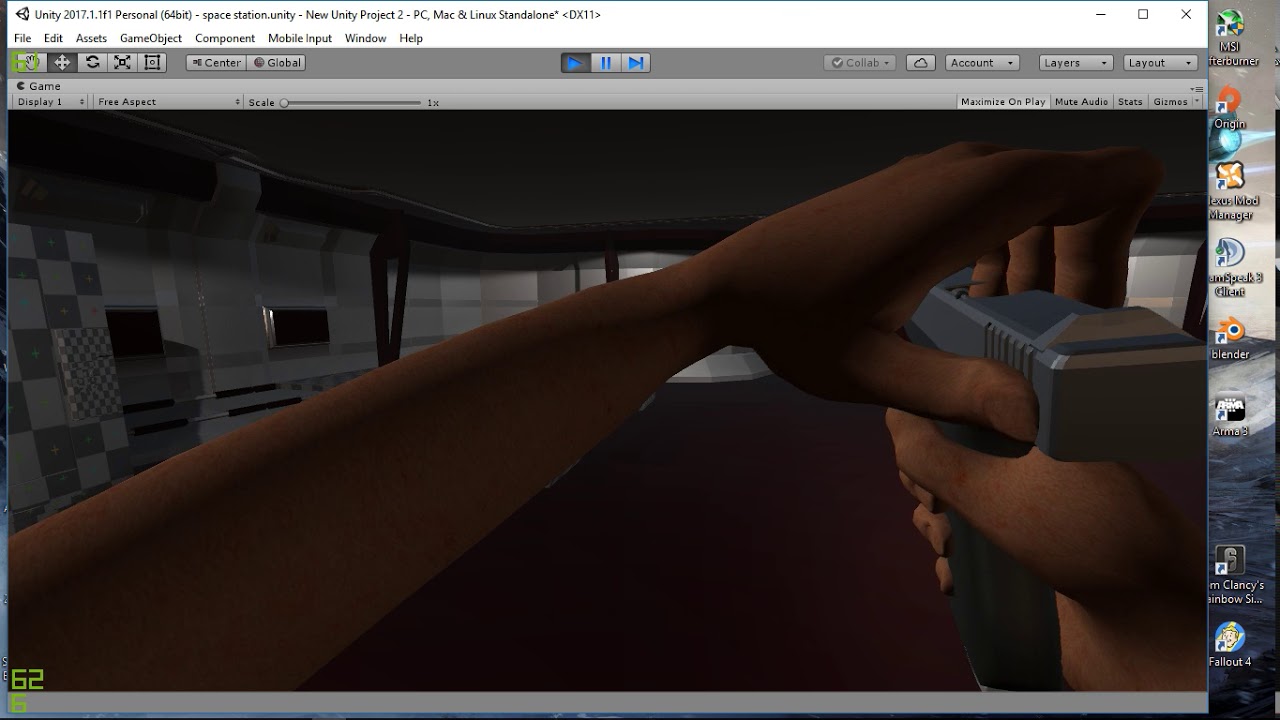Select the Scale tool
This screenshot has width=1280, height=720.
click(x=122, y=62)
